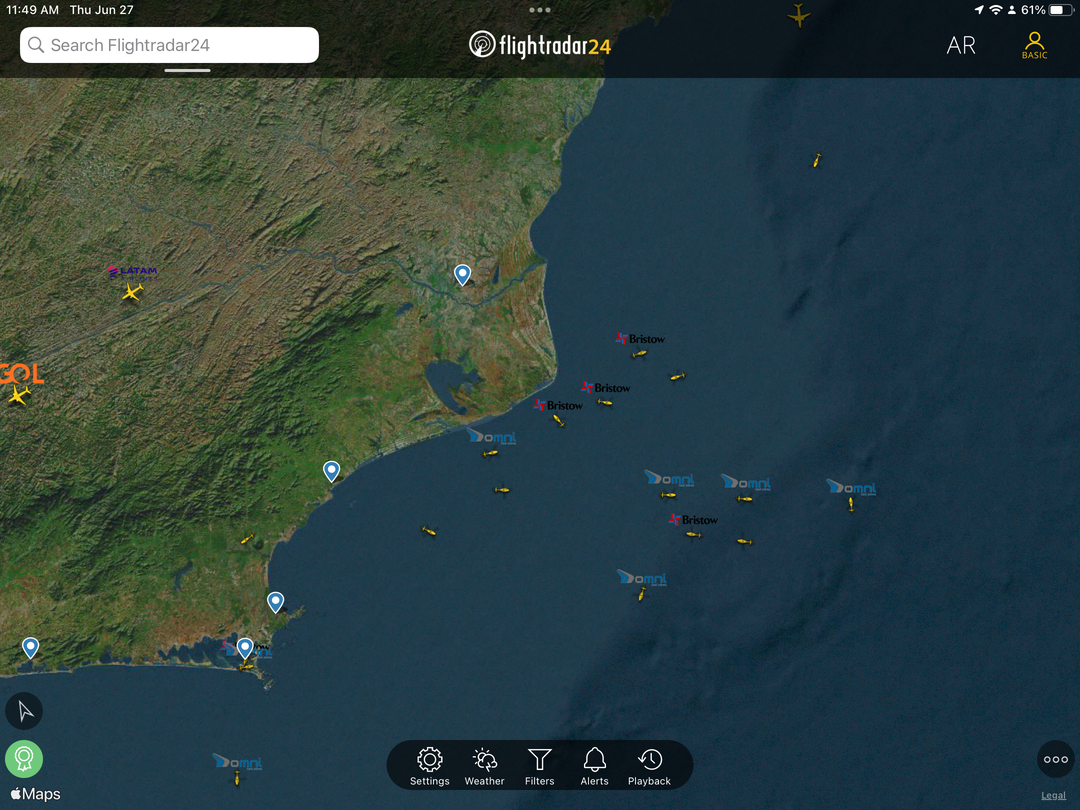
Task: Select the aircraft far out over the ocean
Action: (816, 160)
